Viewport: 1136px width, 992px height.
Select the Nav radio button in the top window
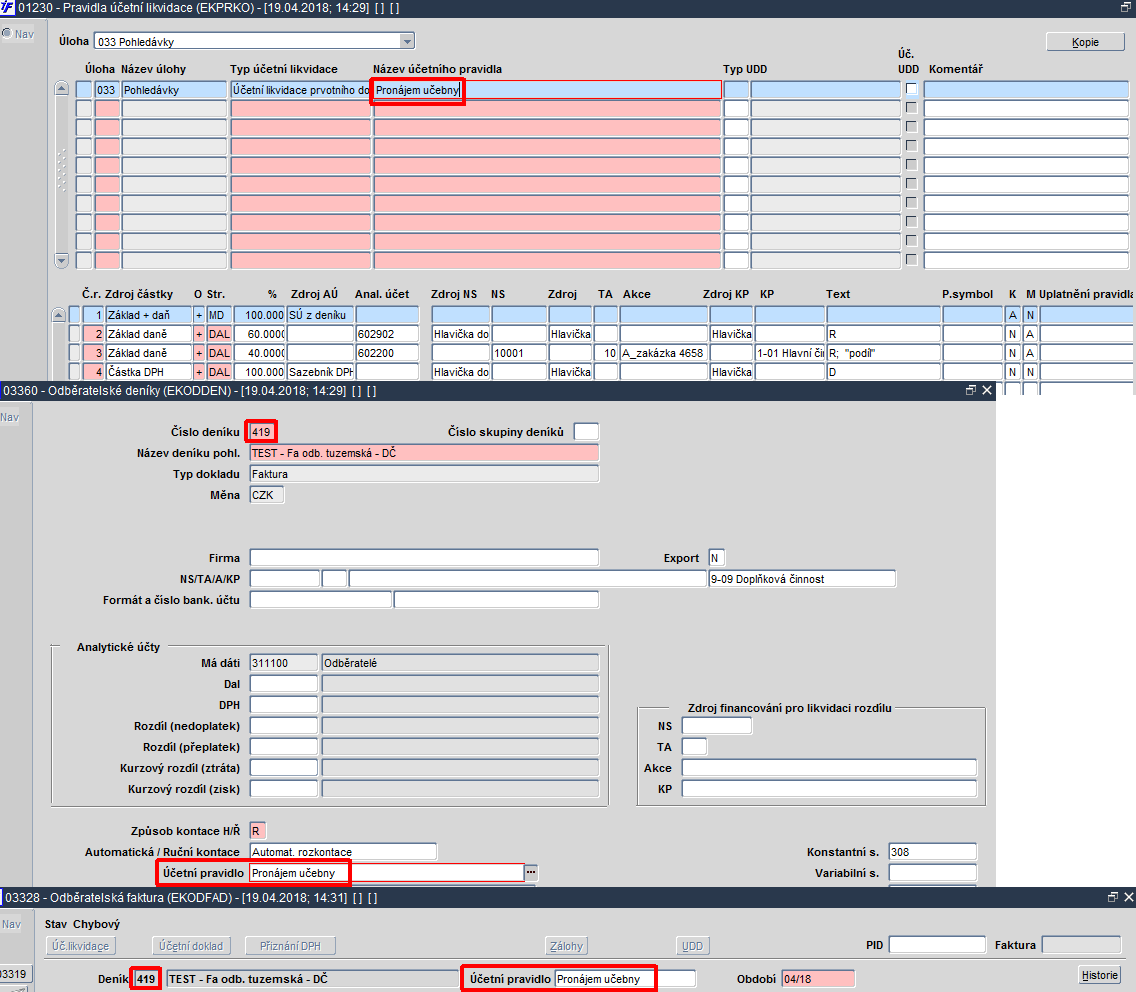7,33
